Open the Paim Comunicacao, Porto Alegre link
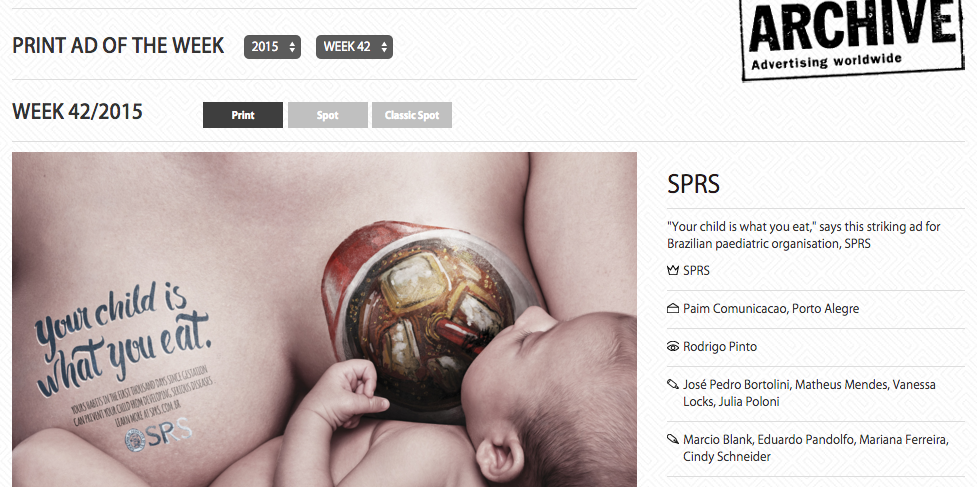The width and height of the screenshot is (977, 487). (x=771, y=309)
